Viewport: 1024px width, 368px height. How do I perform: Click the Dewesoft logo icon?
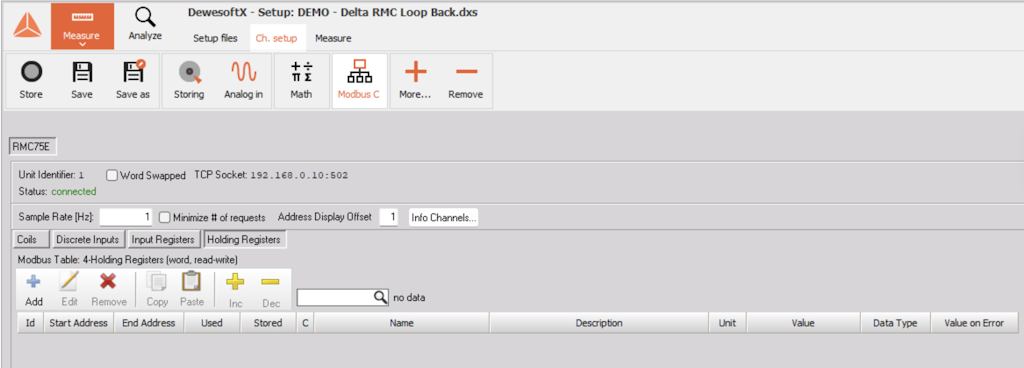tap(27, 25)
